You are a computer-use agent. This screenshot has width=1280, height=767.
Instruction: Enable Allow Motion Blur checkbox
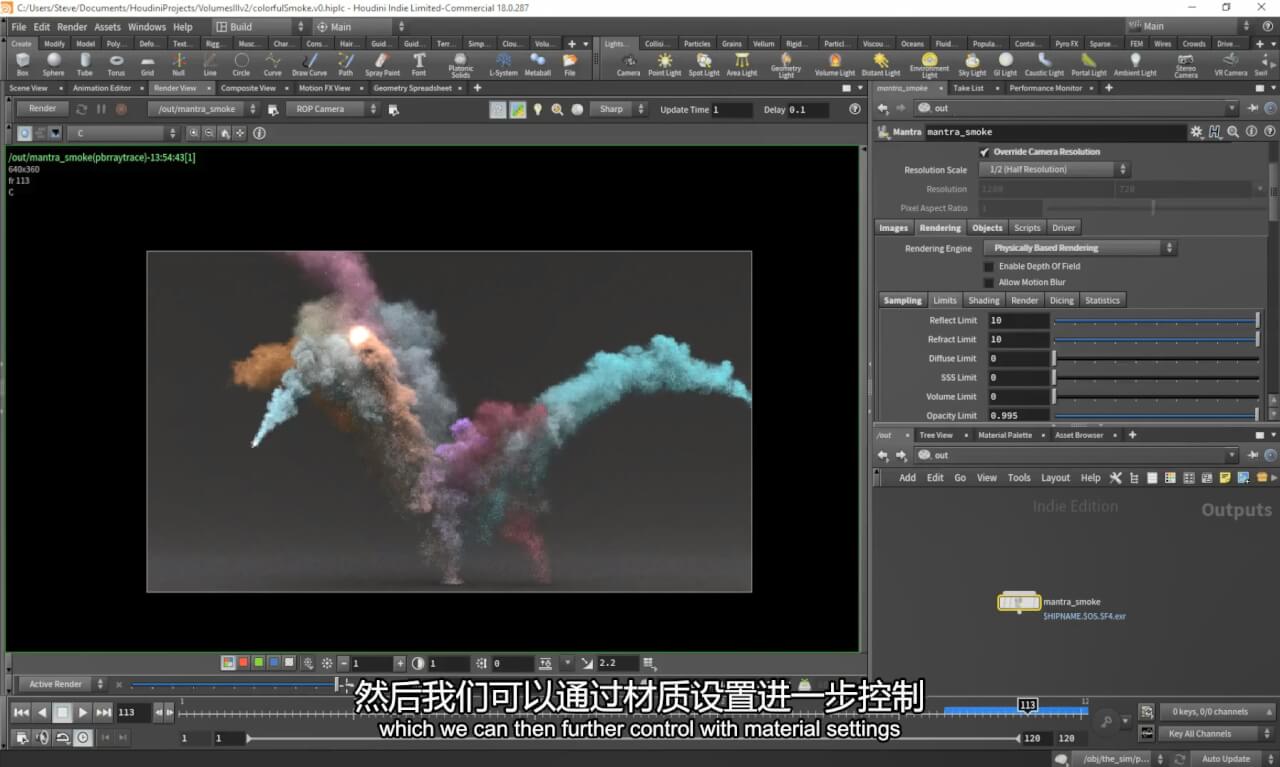point(989,283)
